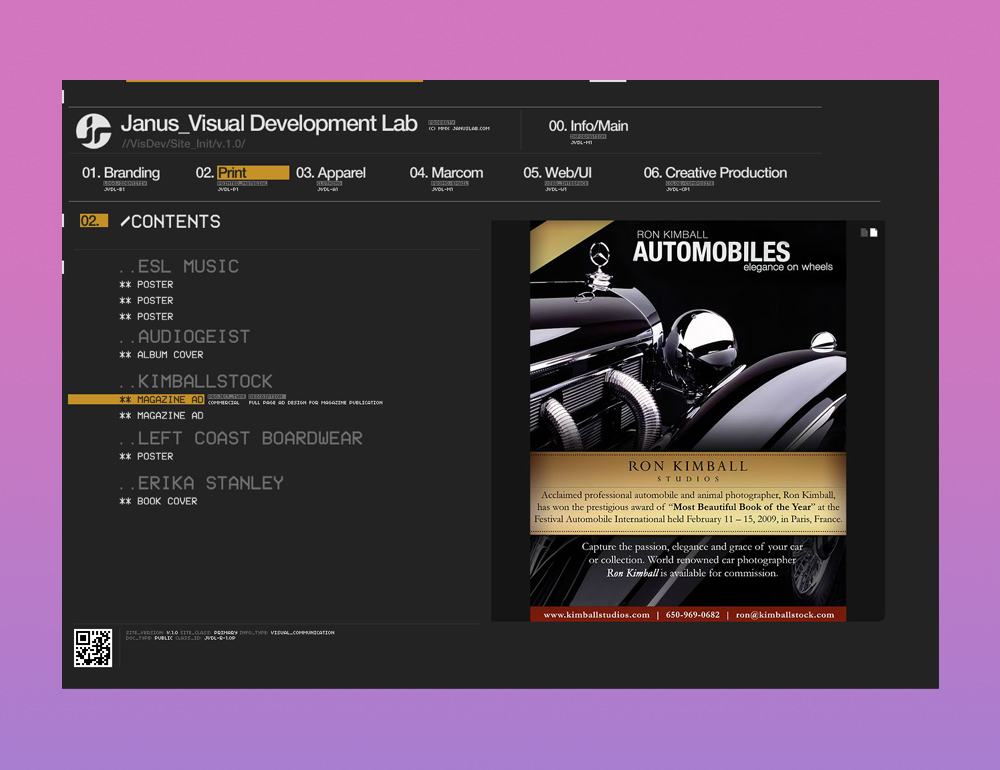Open the BOOK COVER entry
The height and width of the screenshot is (770, 1000).
click(158, 501)
